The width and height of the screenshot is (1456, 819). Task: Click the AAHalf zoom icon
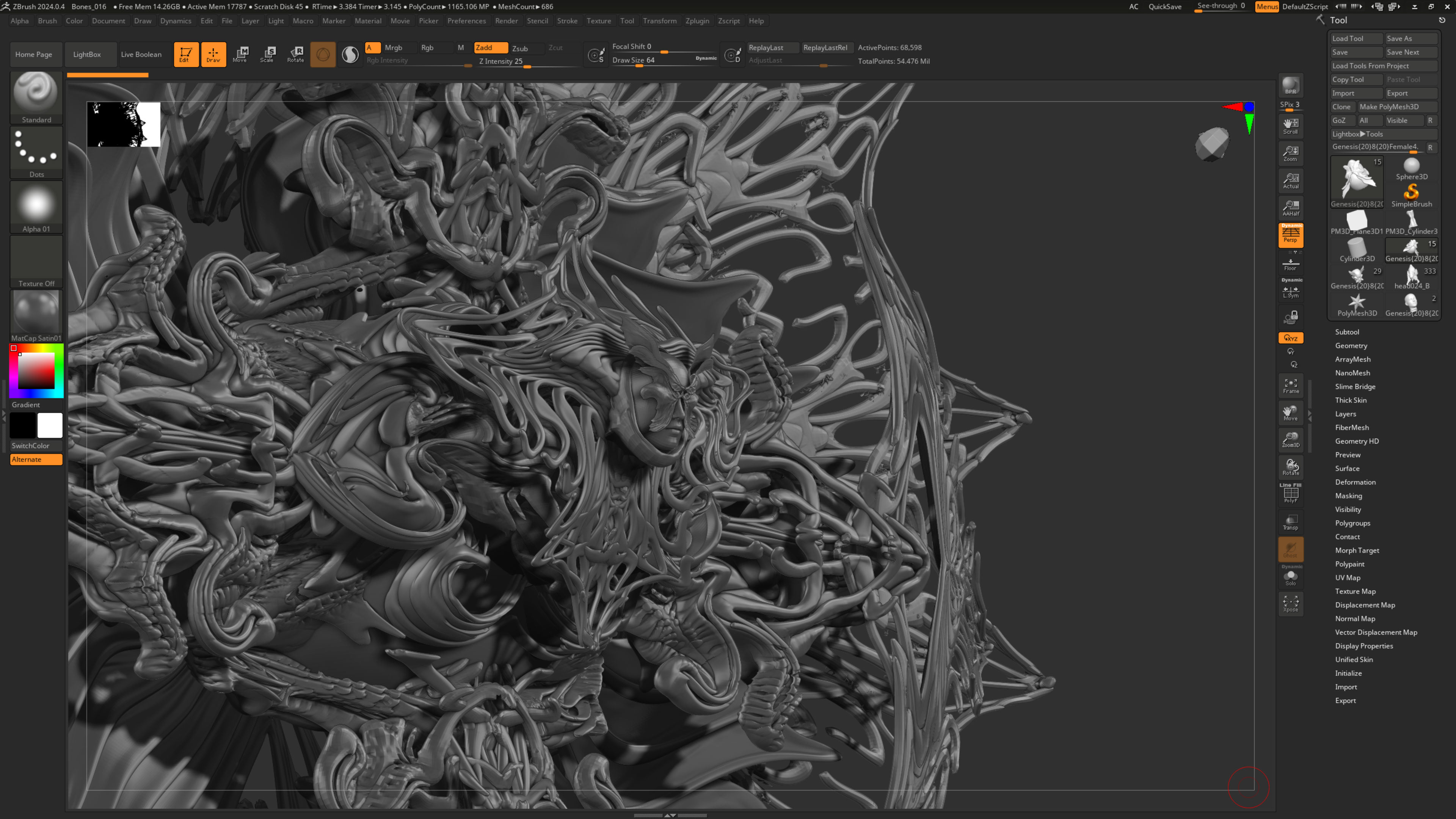[x=1290, y=207]
